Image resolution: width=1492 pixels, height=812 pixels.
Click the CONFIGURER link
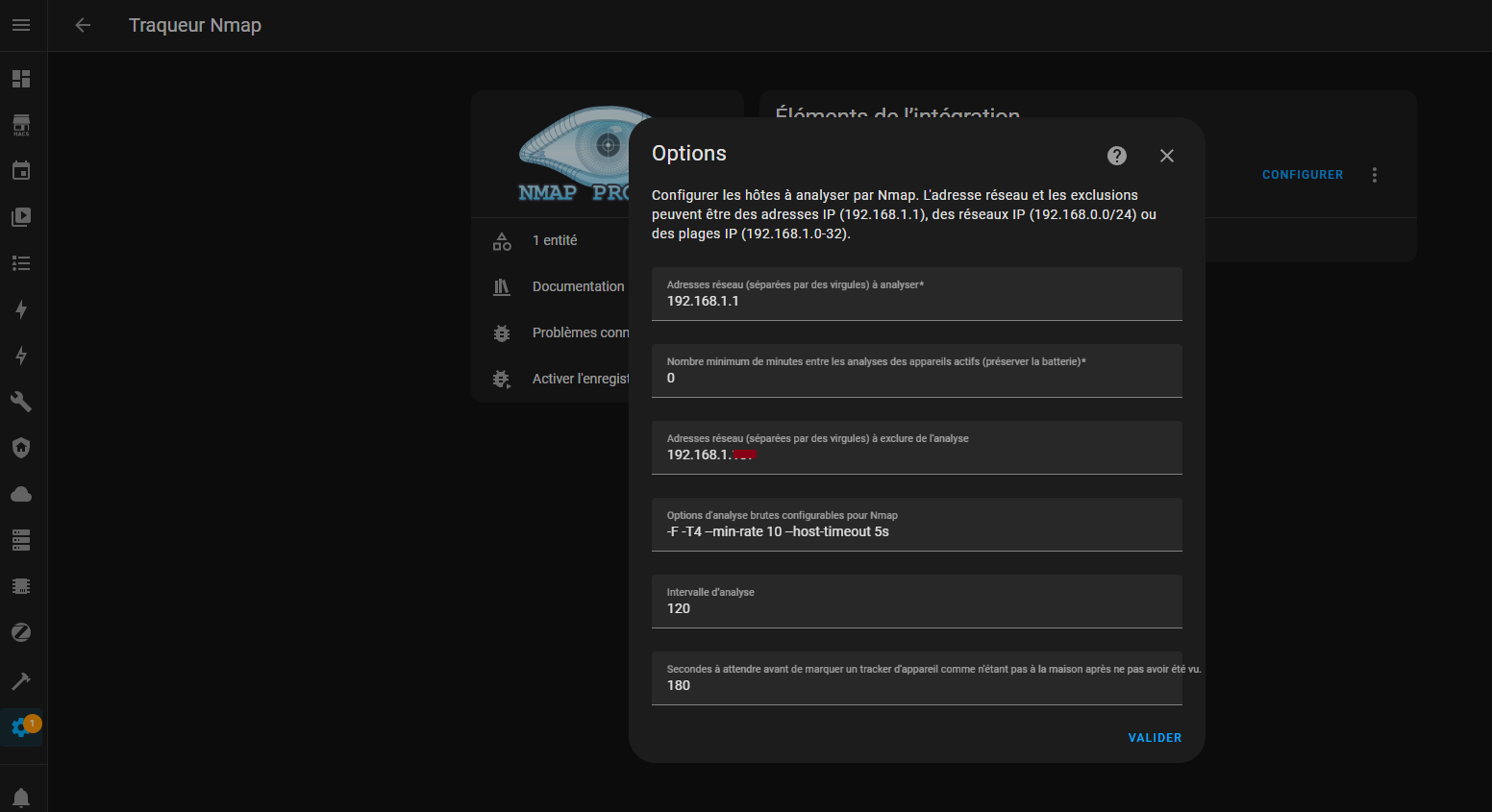click(x=1302, y=174)
